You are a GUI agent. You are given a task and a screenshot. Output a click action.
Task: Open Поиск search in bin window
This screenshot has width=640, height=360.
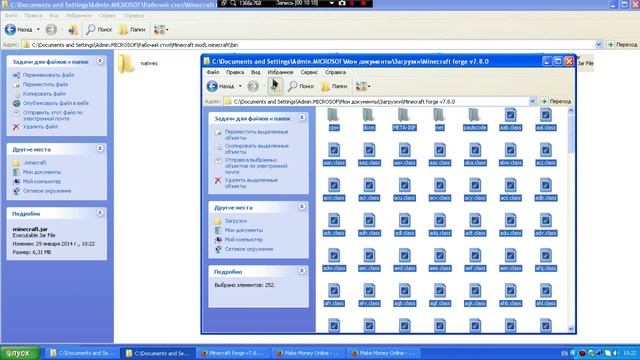point(99,29)
